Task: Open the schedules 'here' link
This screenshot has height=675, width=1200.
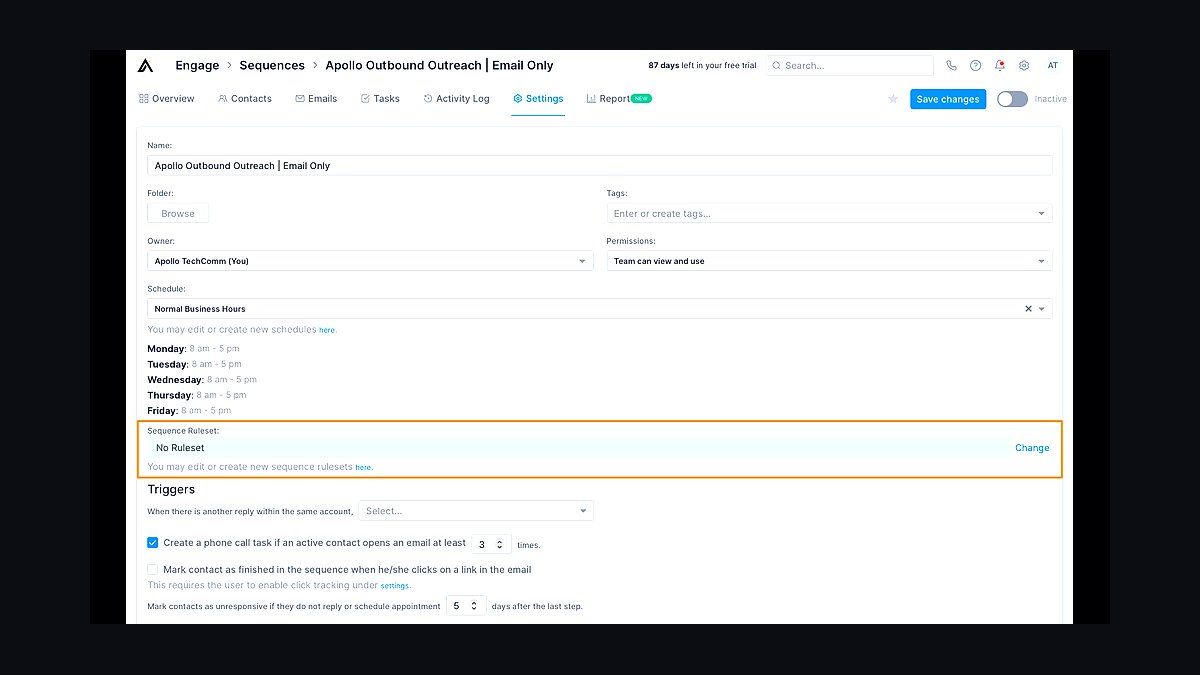Action: 327,330
